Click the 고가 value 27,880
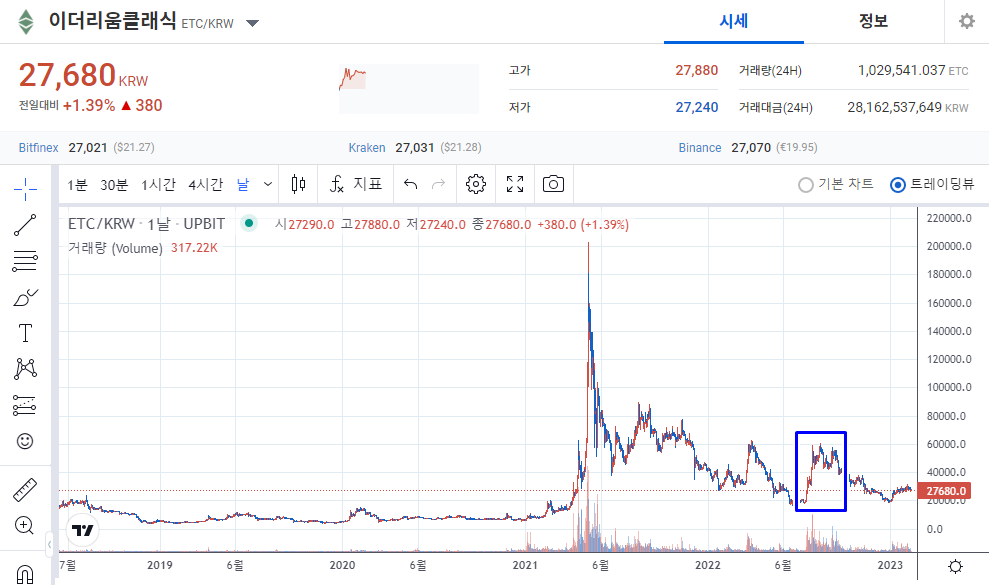 click(x=696, y=70)
